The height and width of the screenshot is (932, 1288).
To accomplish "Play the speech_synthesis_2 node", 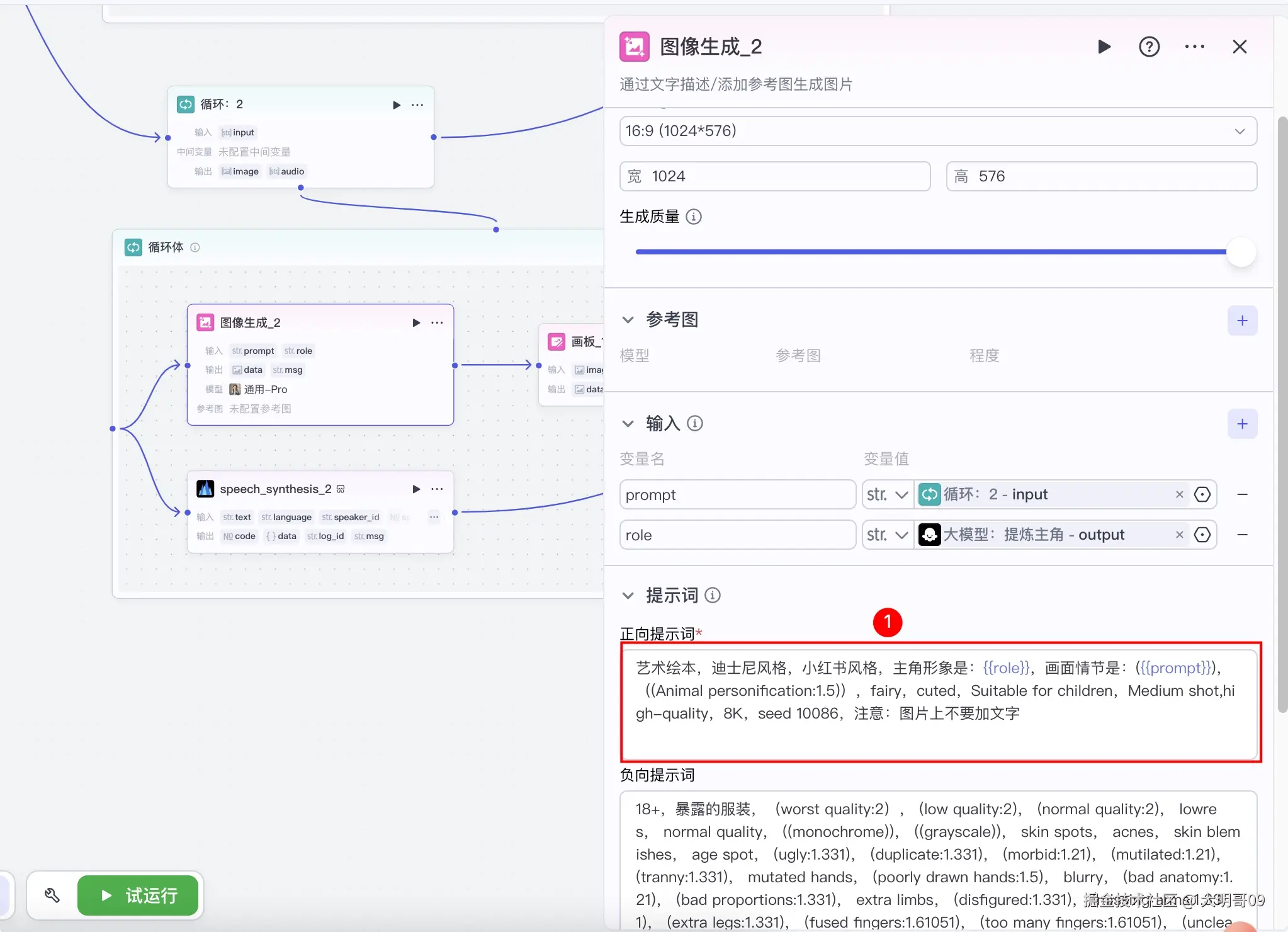I will 416,489.
